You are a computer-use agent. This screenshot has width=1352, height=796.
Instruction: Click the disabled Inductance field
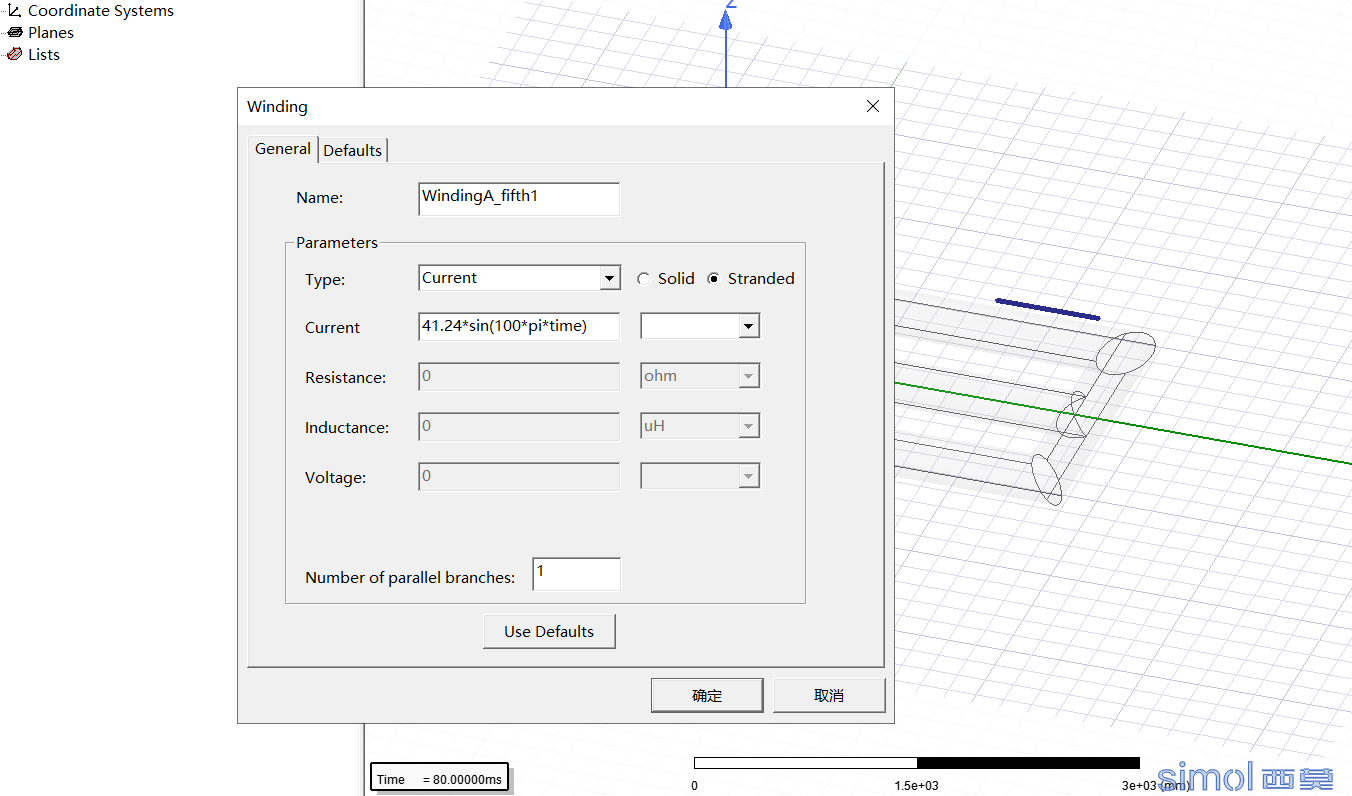click(519, 427)
